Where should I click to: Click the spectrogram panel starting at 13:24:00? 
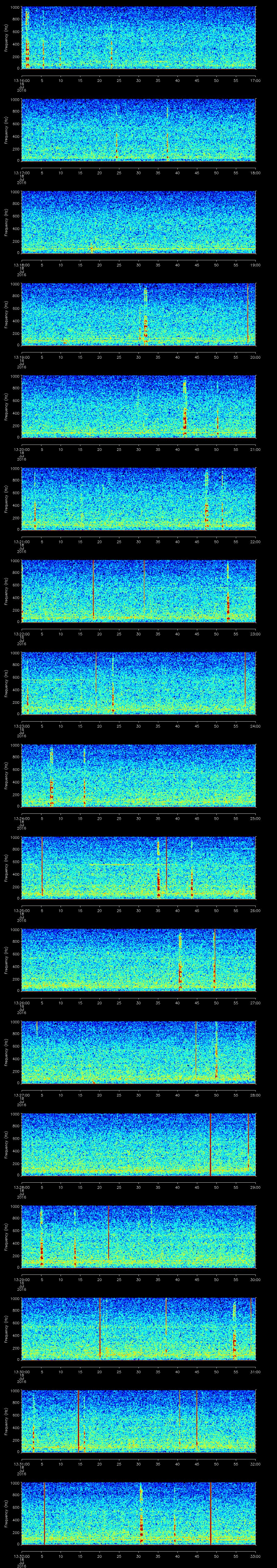tap(138, 775)
